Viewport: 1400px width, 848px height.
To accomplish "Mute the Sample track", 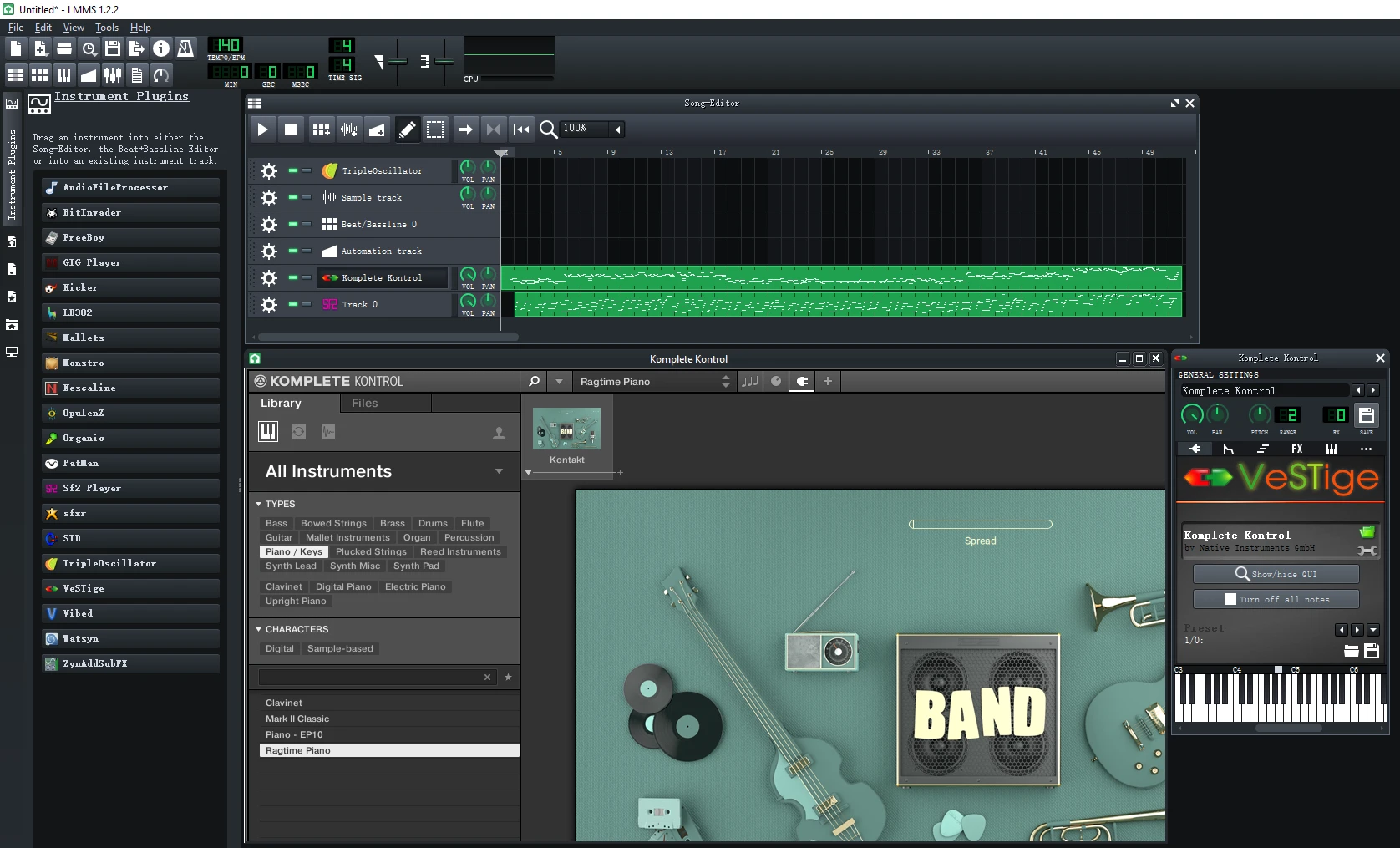I will (x=293, y=197).
